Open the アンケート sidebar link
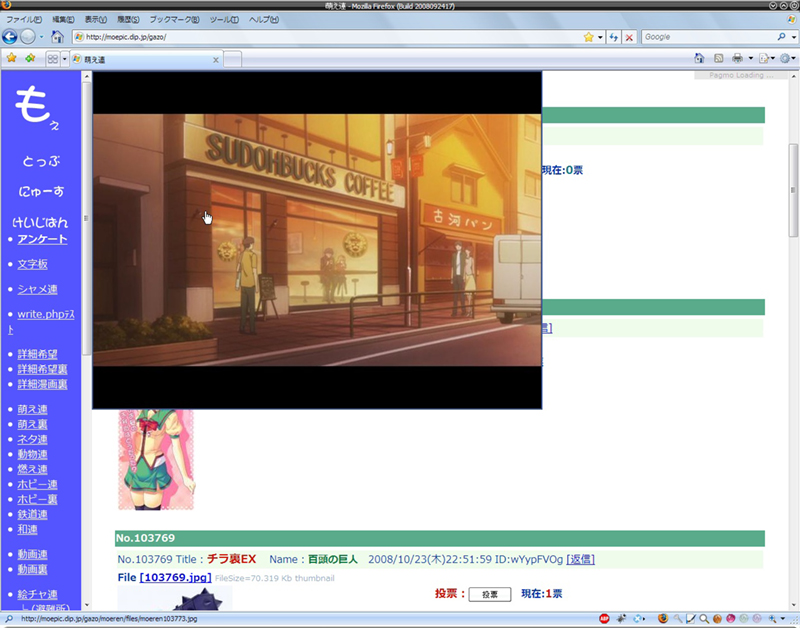This screenshot has height=628, width=800. click(42, 239)
